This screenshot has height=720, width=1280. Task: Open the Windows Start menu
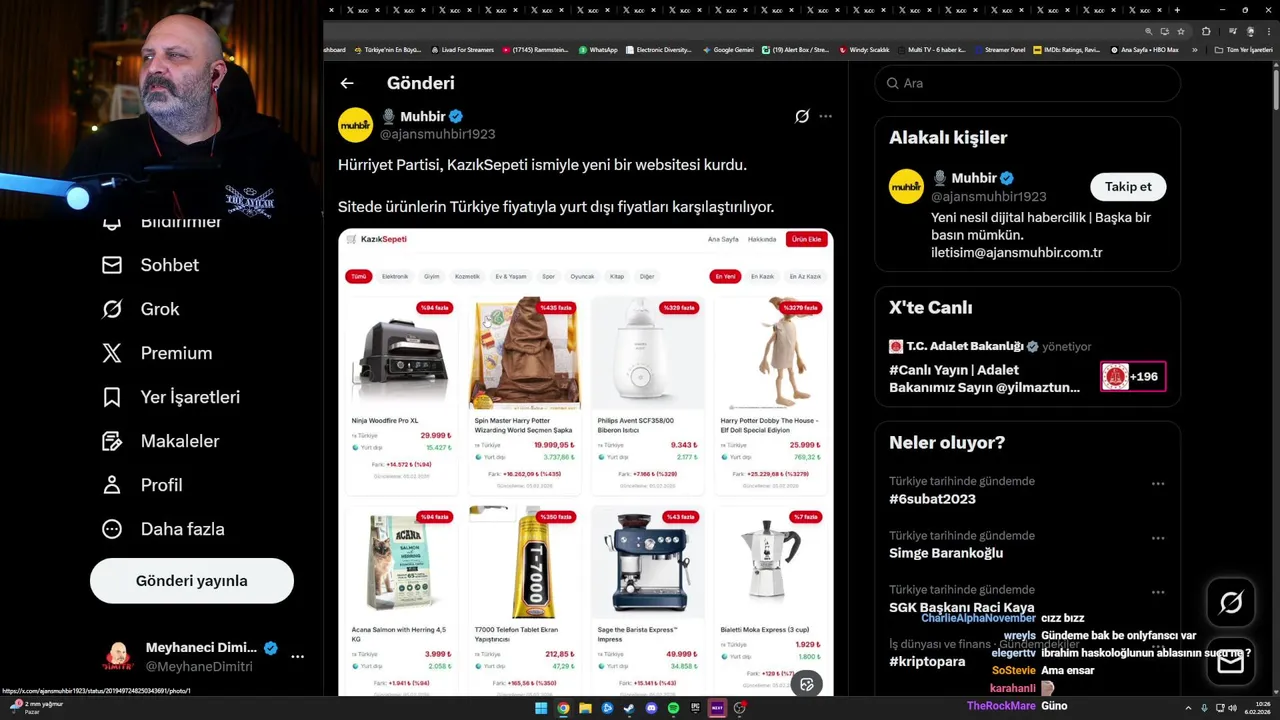click(x=541, y=708)
